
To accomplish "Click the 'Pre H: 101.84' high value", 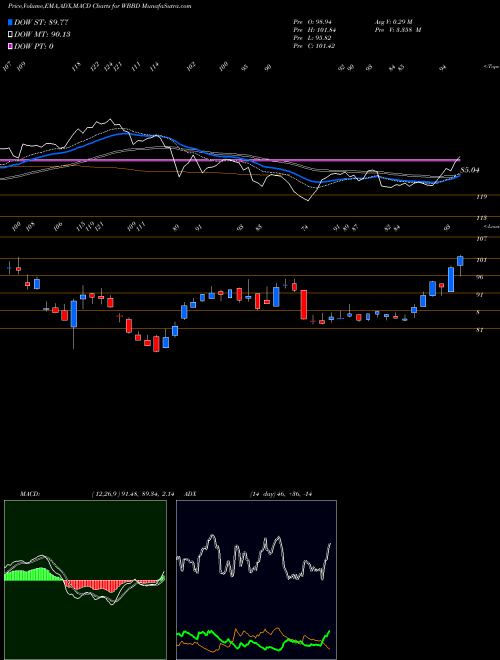I will click(x=315, y=30).
